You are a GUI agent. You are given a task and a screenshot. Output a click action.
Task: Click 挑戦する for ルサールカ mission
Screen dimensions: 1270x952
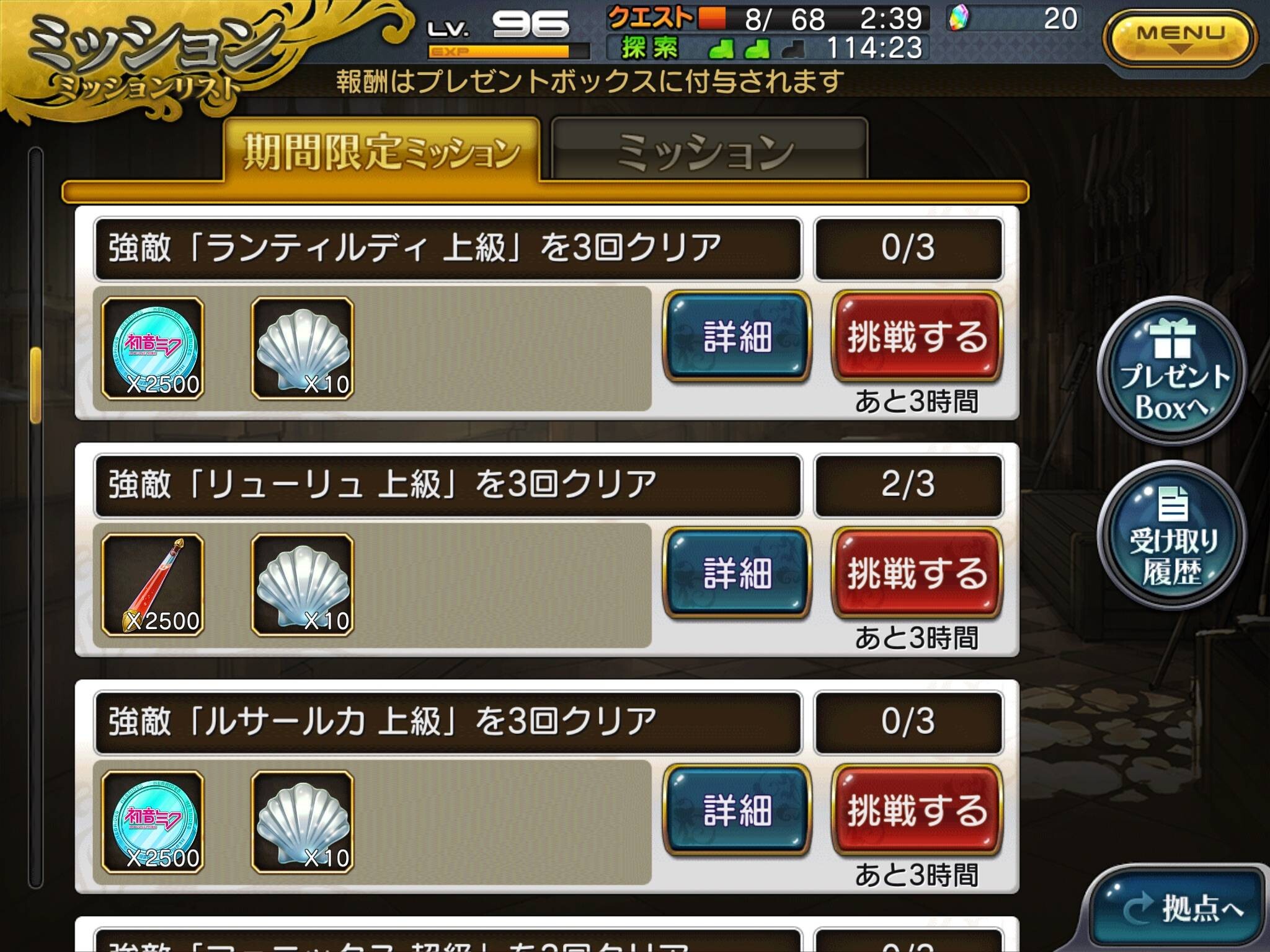(x=917, y=810)
